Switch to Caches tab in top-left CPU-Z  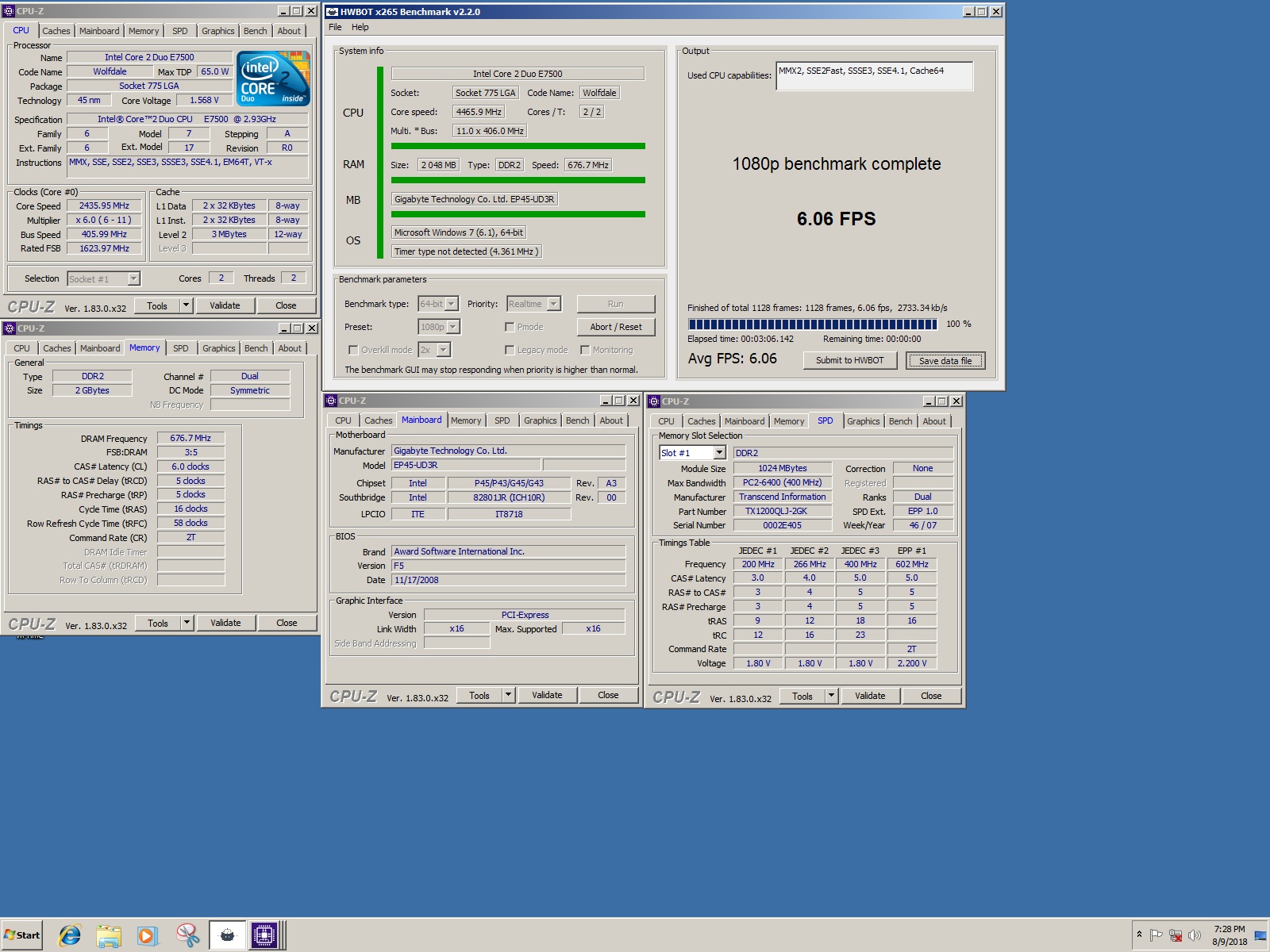click(x=56, y=31)
